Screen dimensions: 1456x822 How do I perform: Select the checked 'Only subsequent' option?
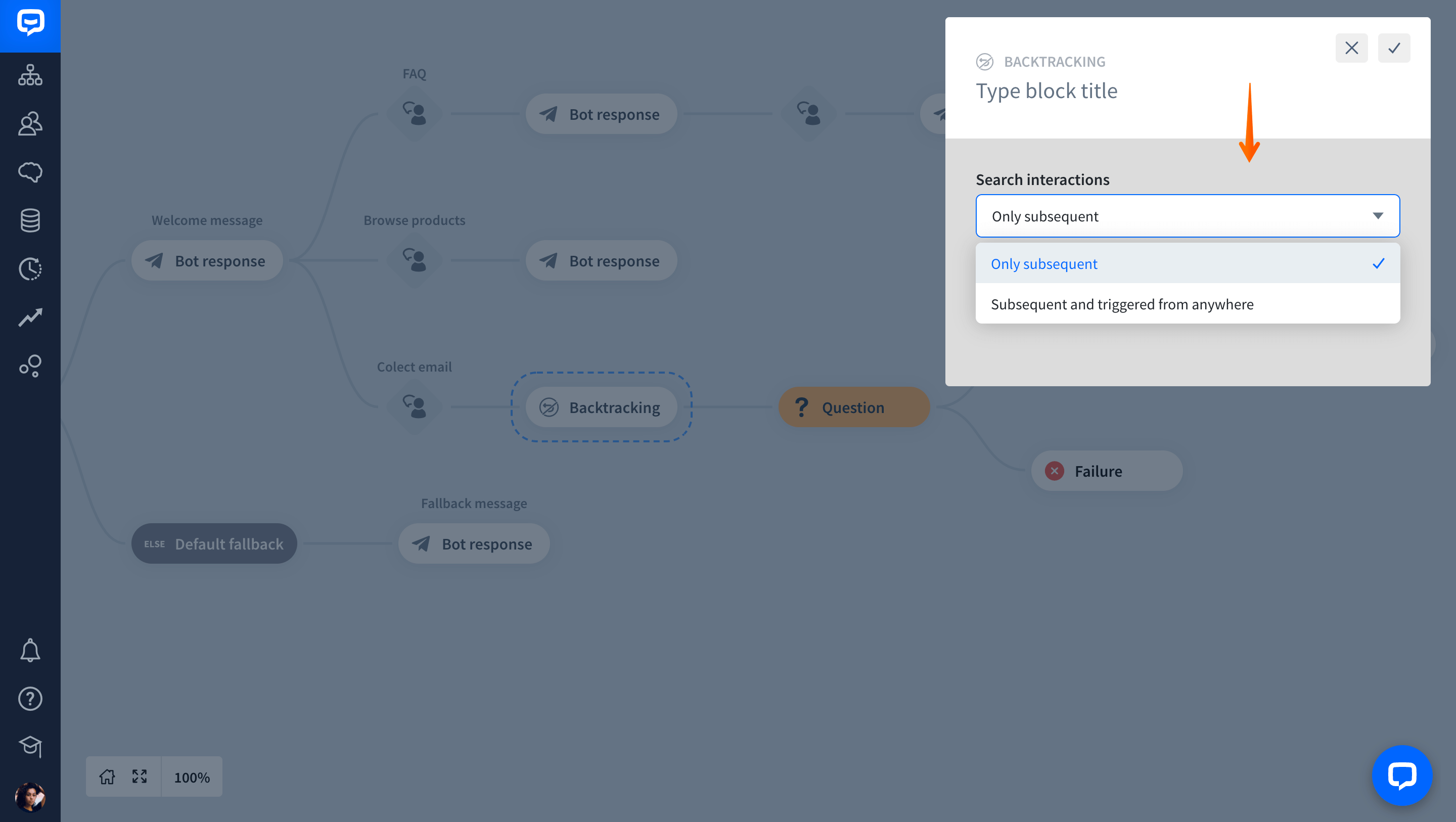click(x=1188, y=263)
